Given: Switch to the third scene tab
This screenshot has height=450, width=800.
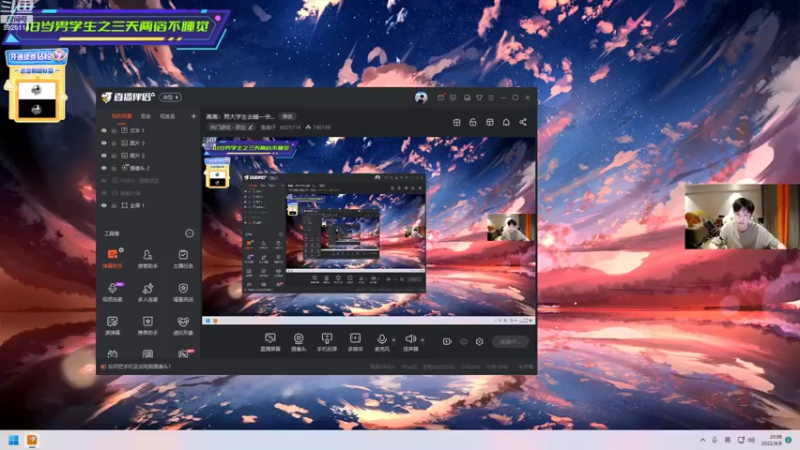Looking at the screenshot, I should click(x=167, y=116).
